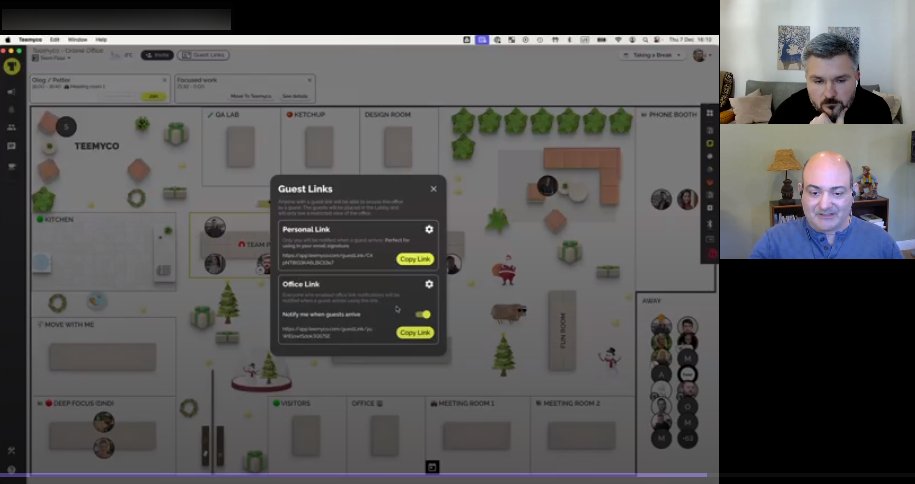The height and width of the screenshot is (484, 915).
Task: Click the bearded man's video tile
Action: click(x=817, y=62)
